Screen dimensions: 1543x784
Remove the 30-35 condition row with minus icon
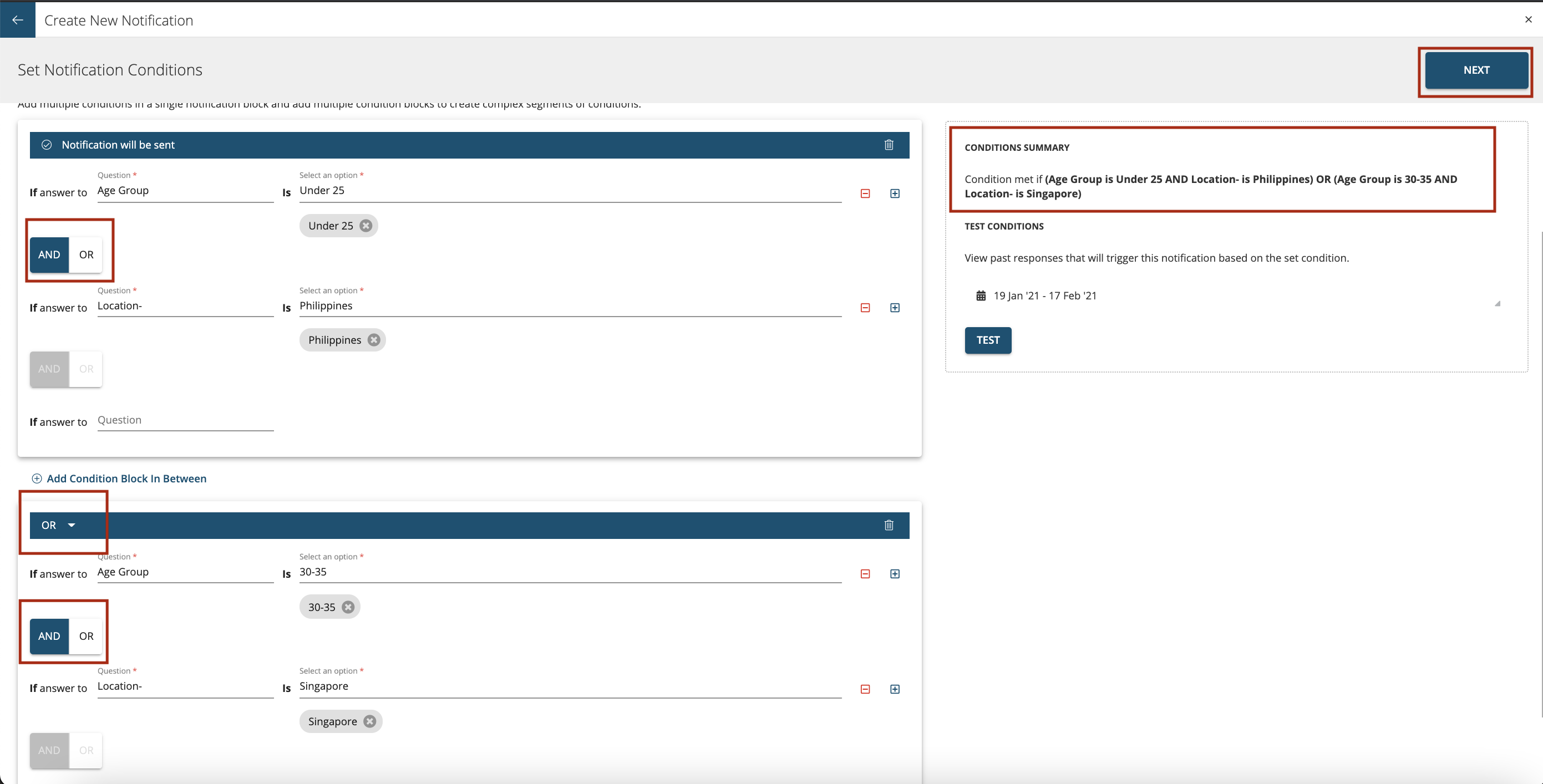click(865, 574)
